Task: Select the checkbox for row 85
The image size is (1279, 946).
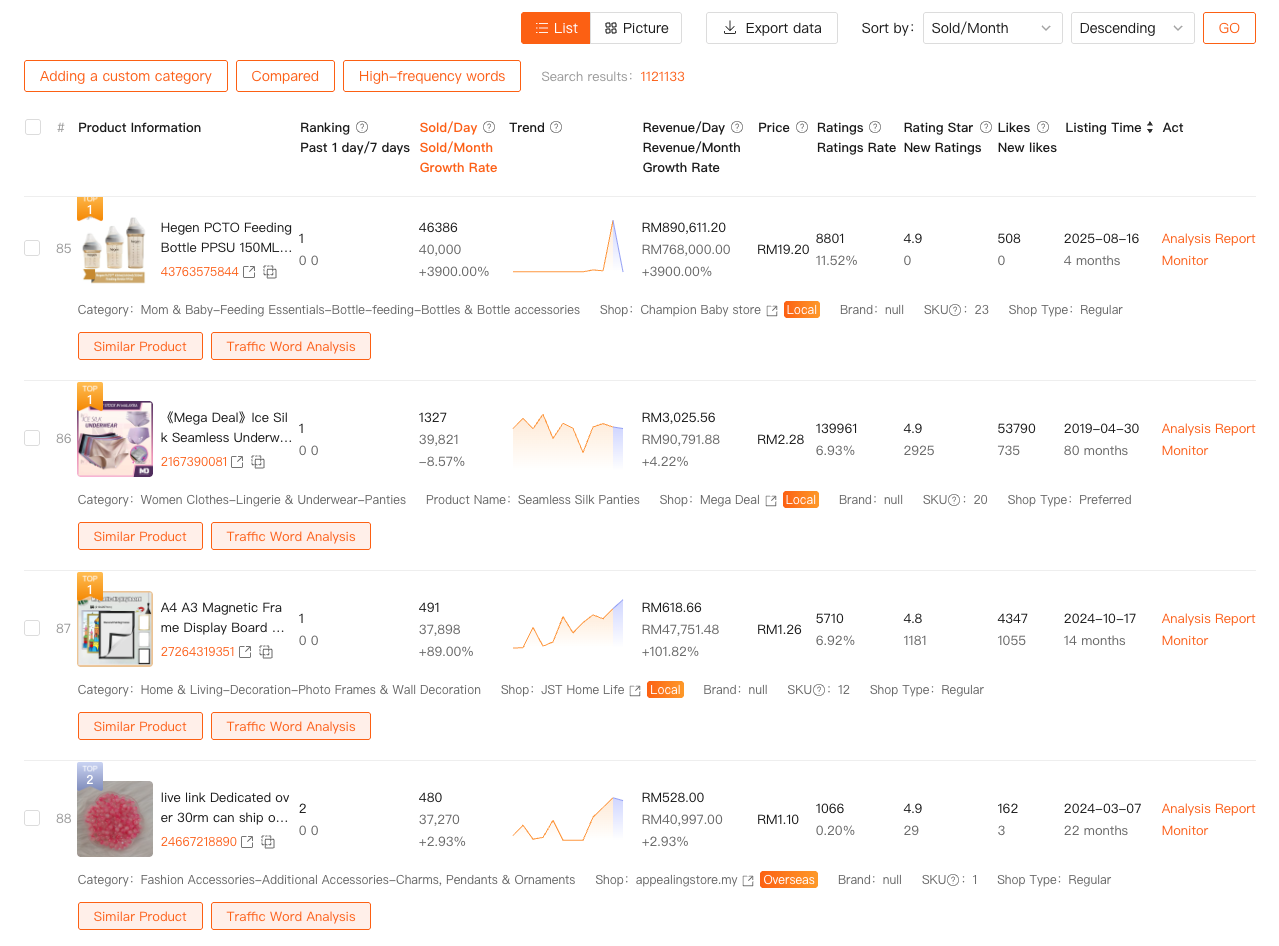Action: click(x=32, y=248)
